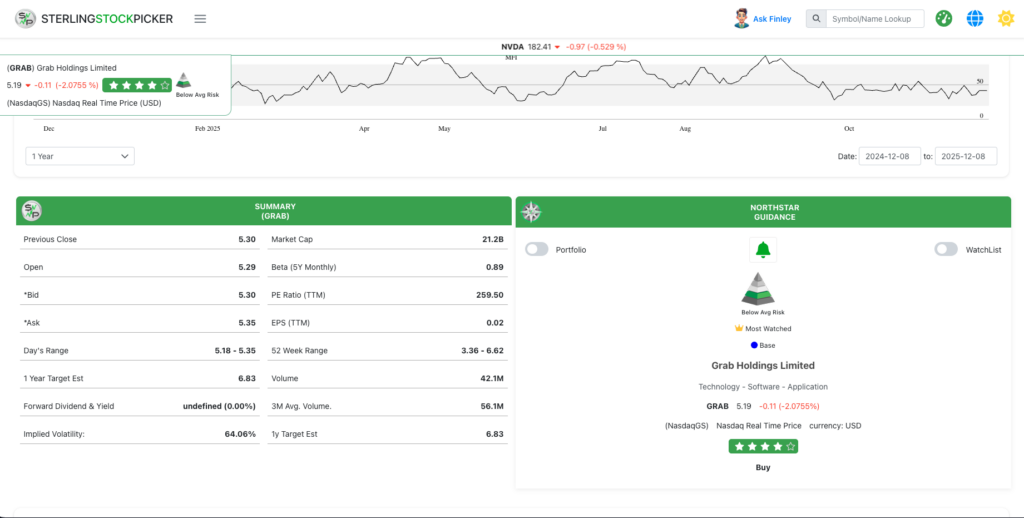Click the Volume value 42.1M

pos(492,378)
